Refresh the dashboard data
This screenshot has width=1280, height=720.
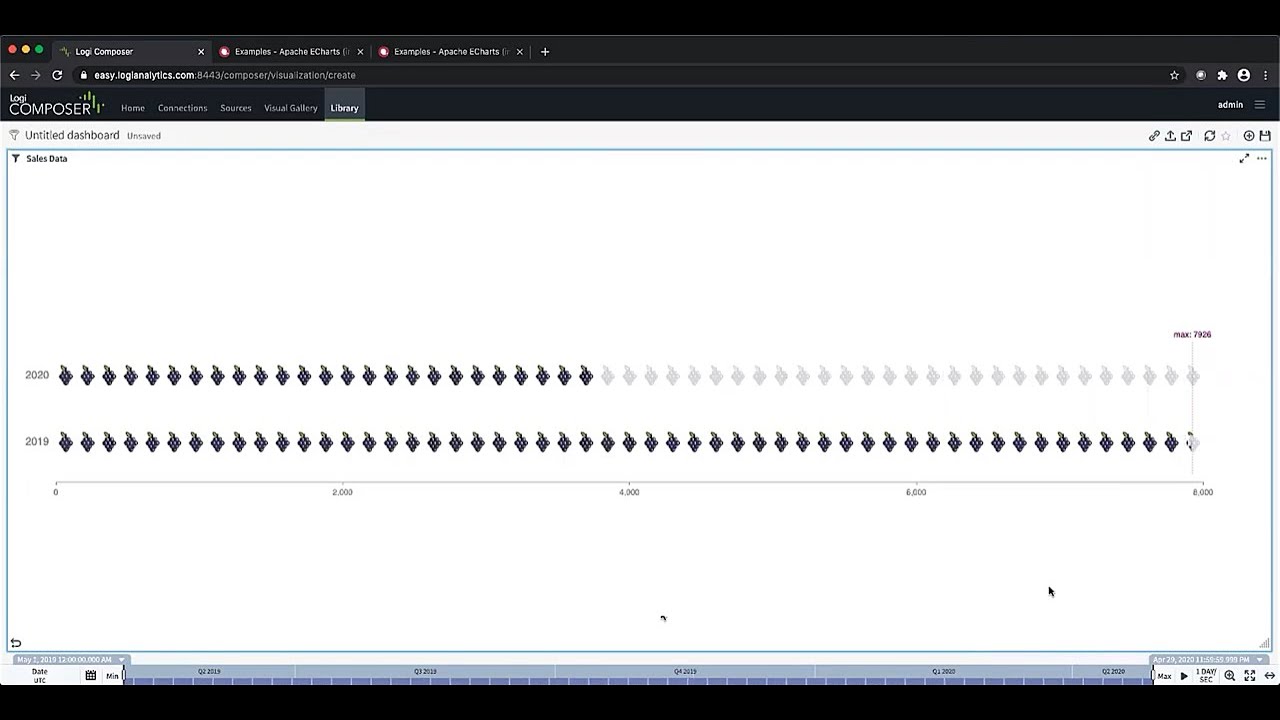coord(1210,136)
